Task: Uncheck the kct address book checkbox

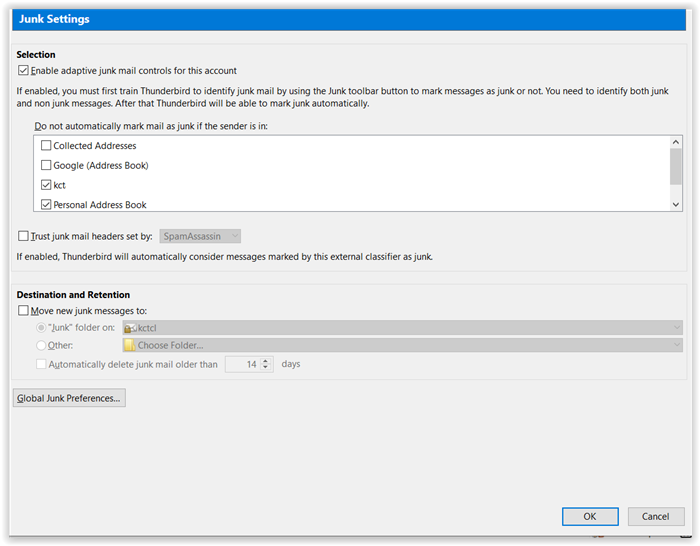Action: (46, 185)
